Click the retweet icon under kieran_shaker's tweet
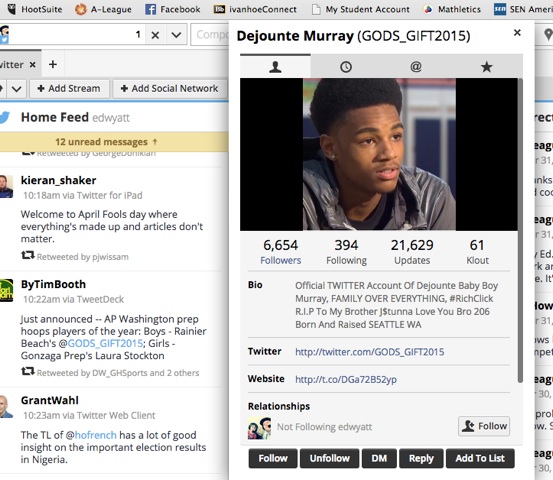Viewport: 553px width, 480px height. pyautogui.click(x=28, y=255)
